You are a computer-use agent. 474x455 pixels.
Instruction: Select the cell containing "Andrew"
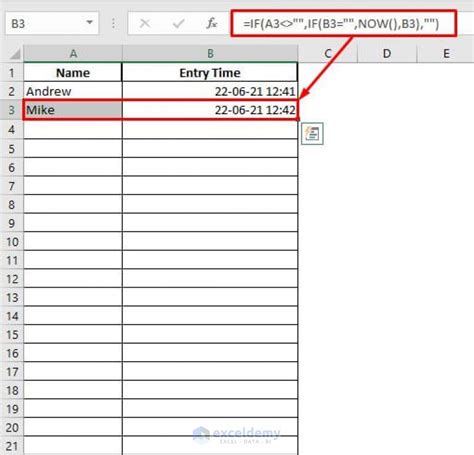click(x=73, y=91)
